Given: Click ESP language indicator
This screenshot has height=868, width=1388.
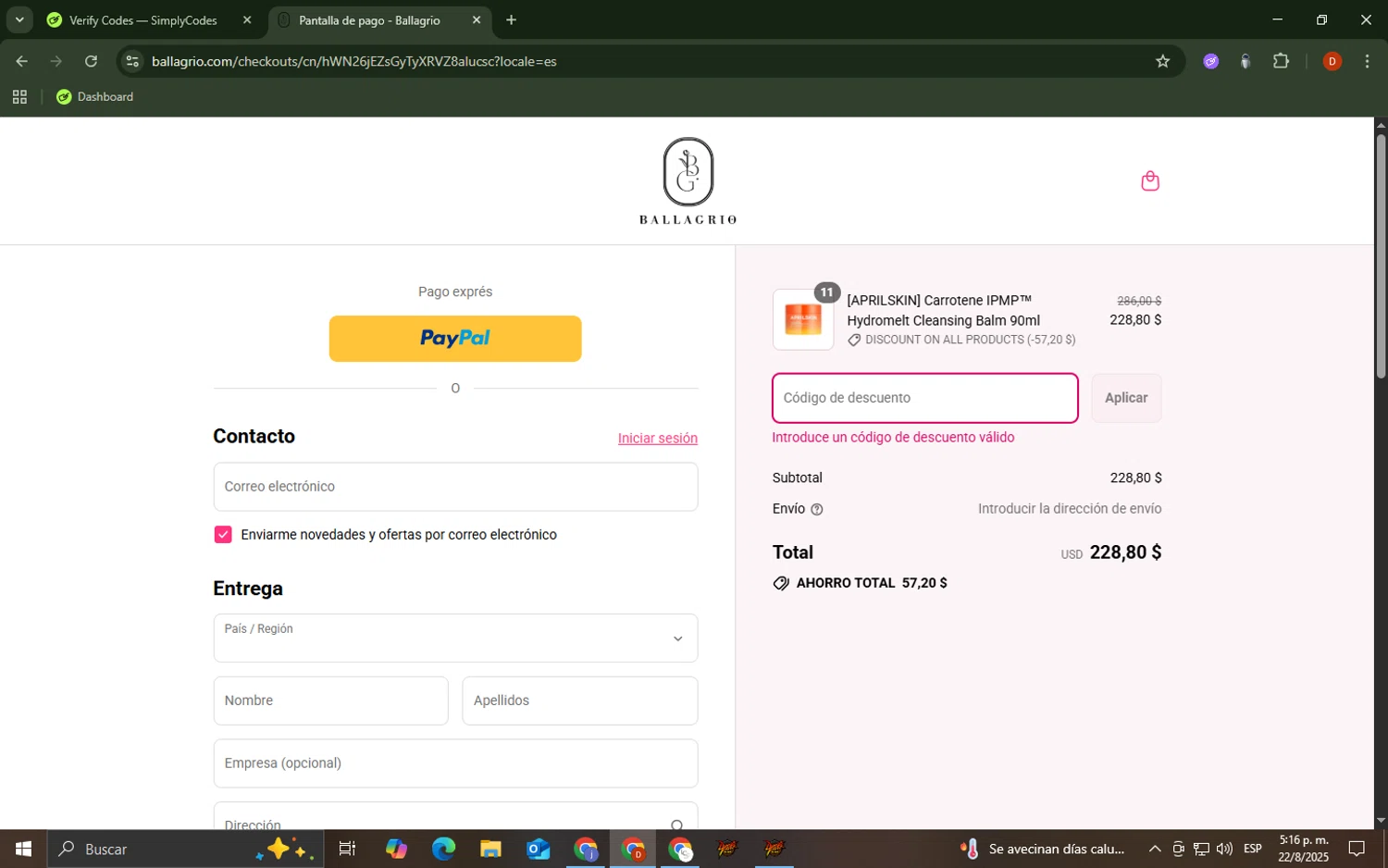Looking at the screenshot, I should coord(1253,849).
